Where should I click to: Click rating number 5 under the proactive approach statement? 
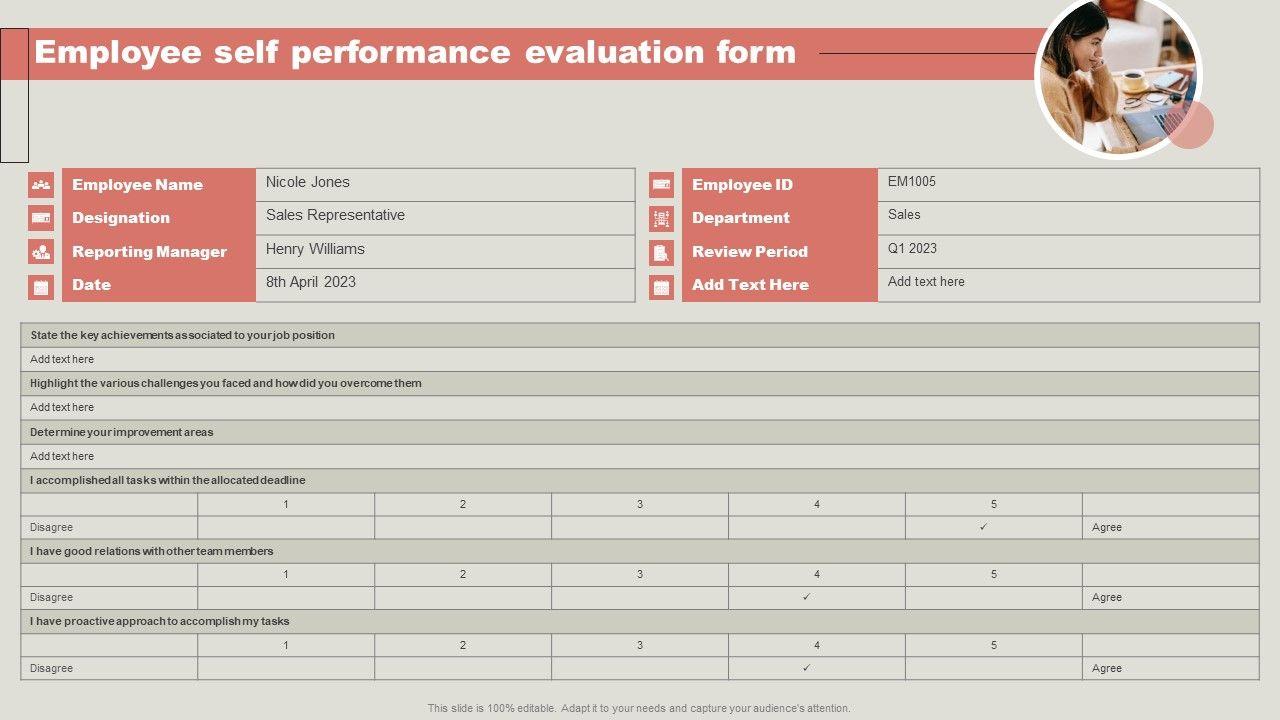pyautogui.click(x=994, y=645)
